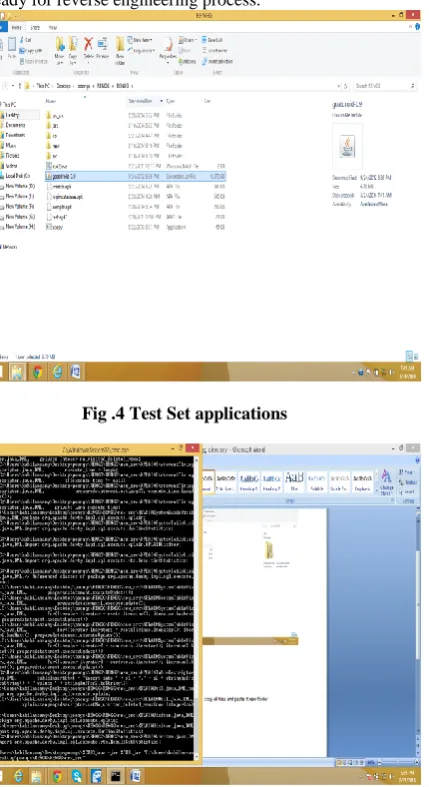Open the Copy to dropdown in Explorer
This screenshot has width=429, height=787.
(73, 51)
